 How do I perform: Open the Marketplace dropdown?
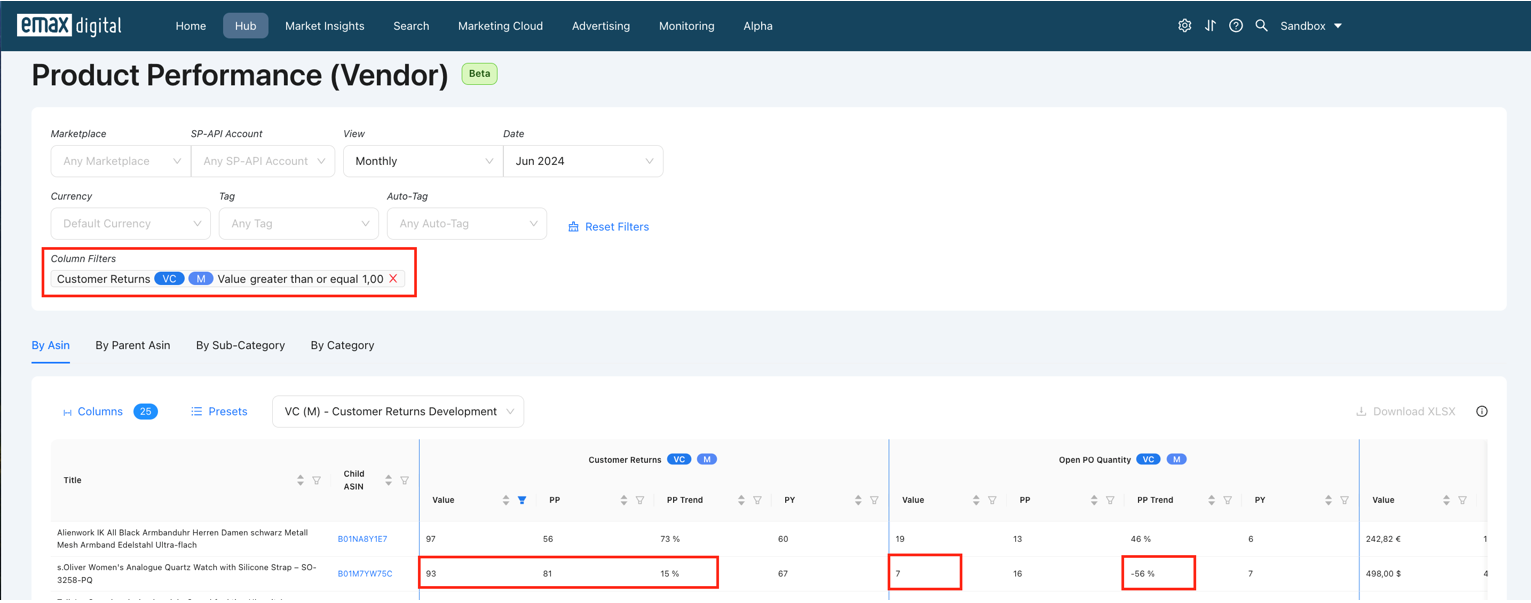click(x=121, y=161)
